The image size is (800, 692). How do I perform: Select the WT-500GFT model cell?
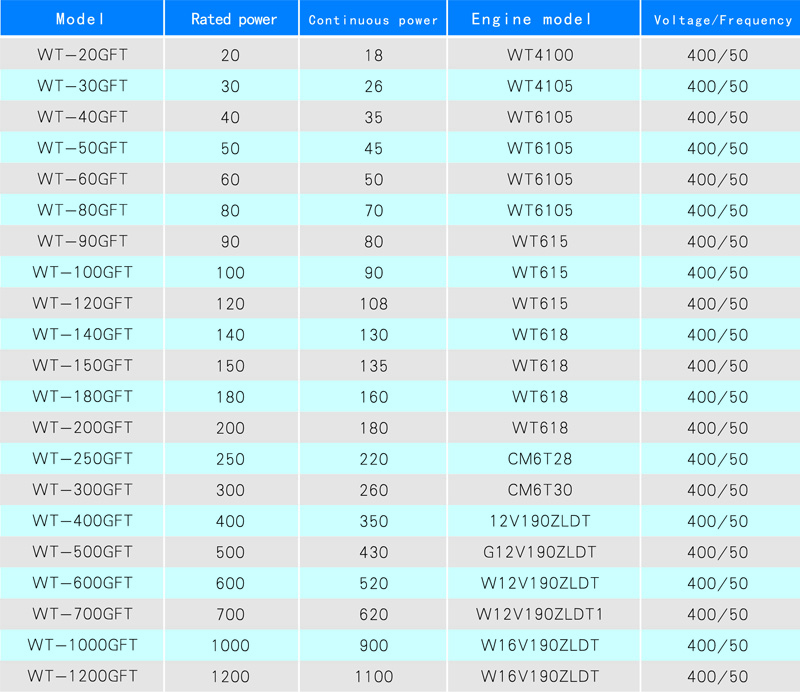coord(82,552)
